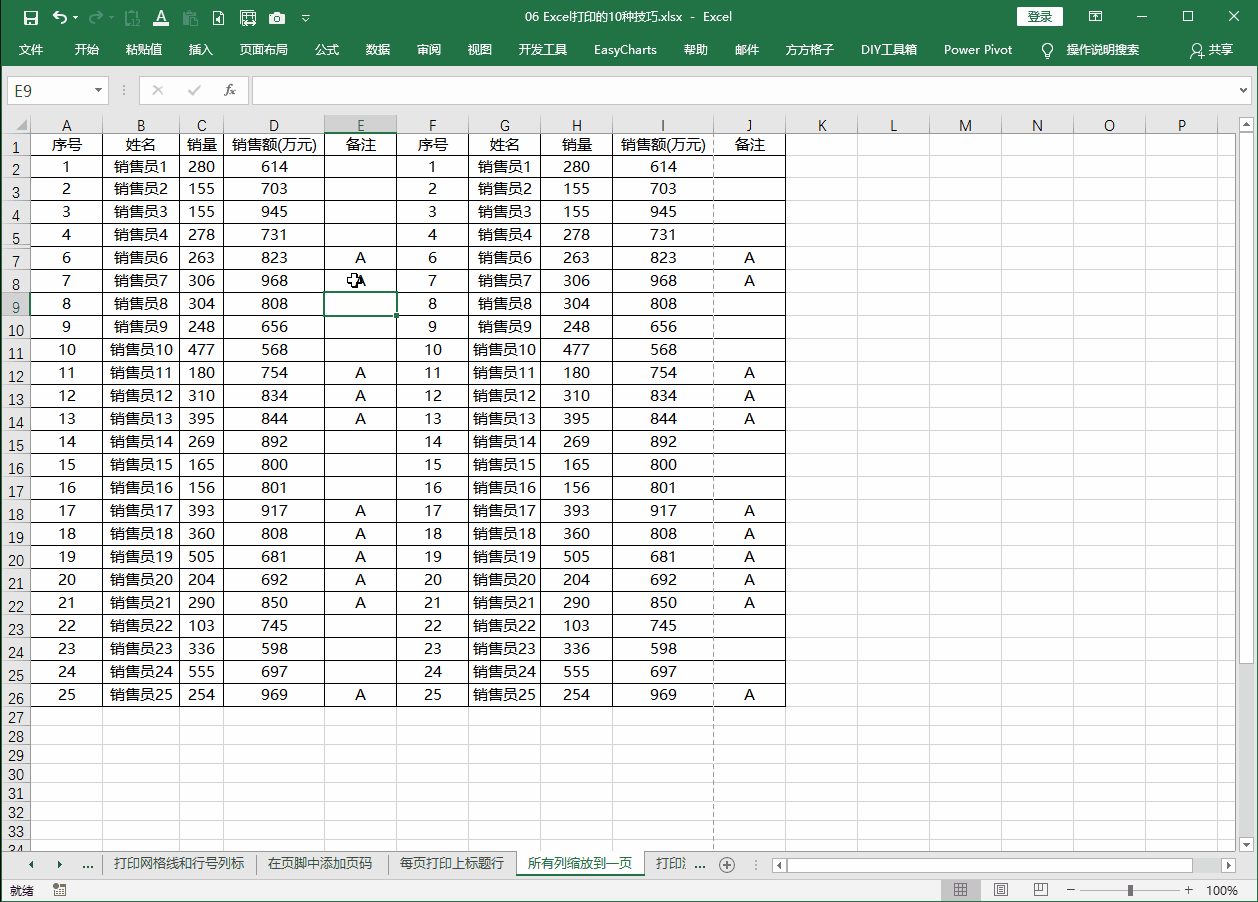
Task: Click sheet tab scroll right arrow
Action: pos(59,864)
